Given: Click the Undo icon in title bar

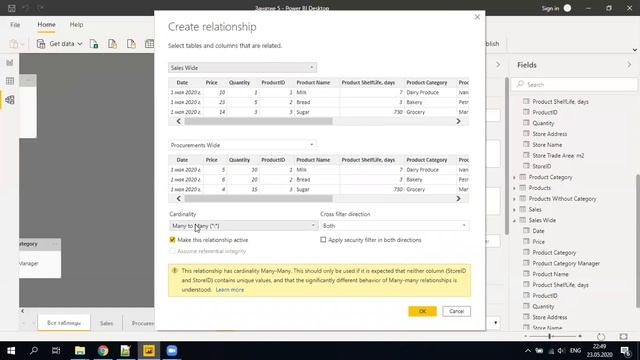Looking at the screenshot, I should pos(26,8).
